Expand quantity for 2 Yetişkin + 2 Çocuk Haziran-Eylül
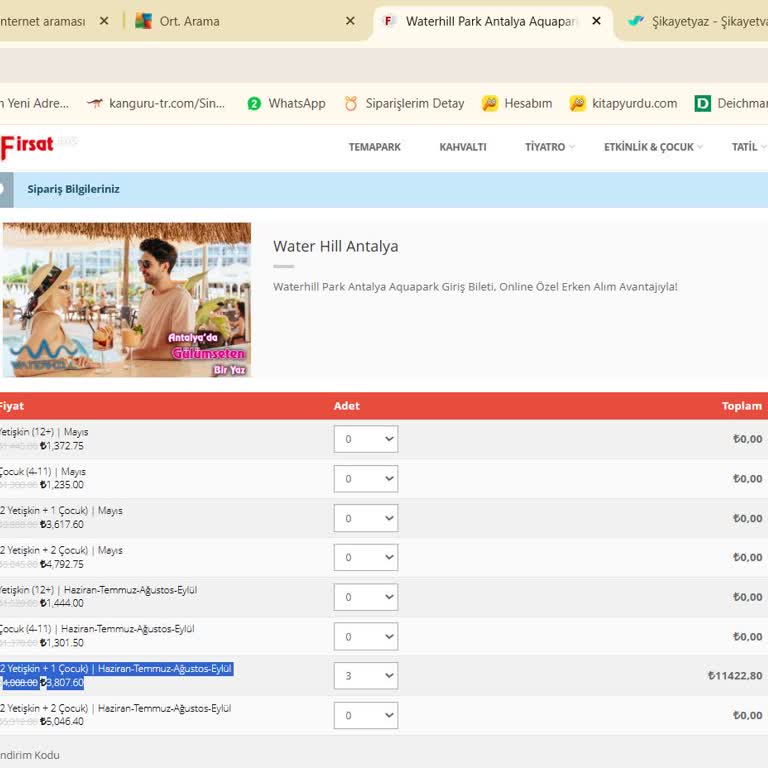Screen dimensions: 768x768 [x=365, y=715]
